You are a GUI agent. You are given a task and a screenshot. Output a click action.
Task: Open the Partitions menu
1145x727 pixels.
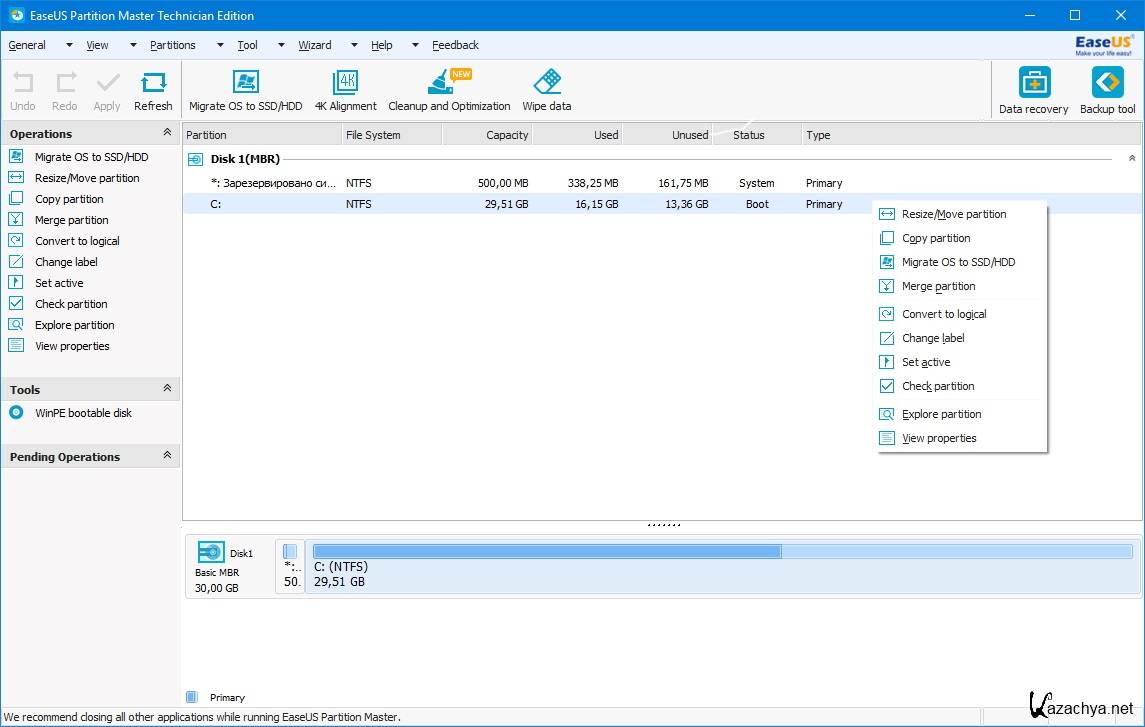click(x=173, y=45)
